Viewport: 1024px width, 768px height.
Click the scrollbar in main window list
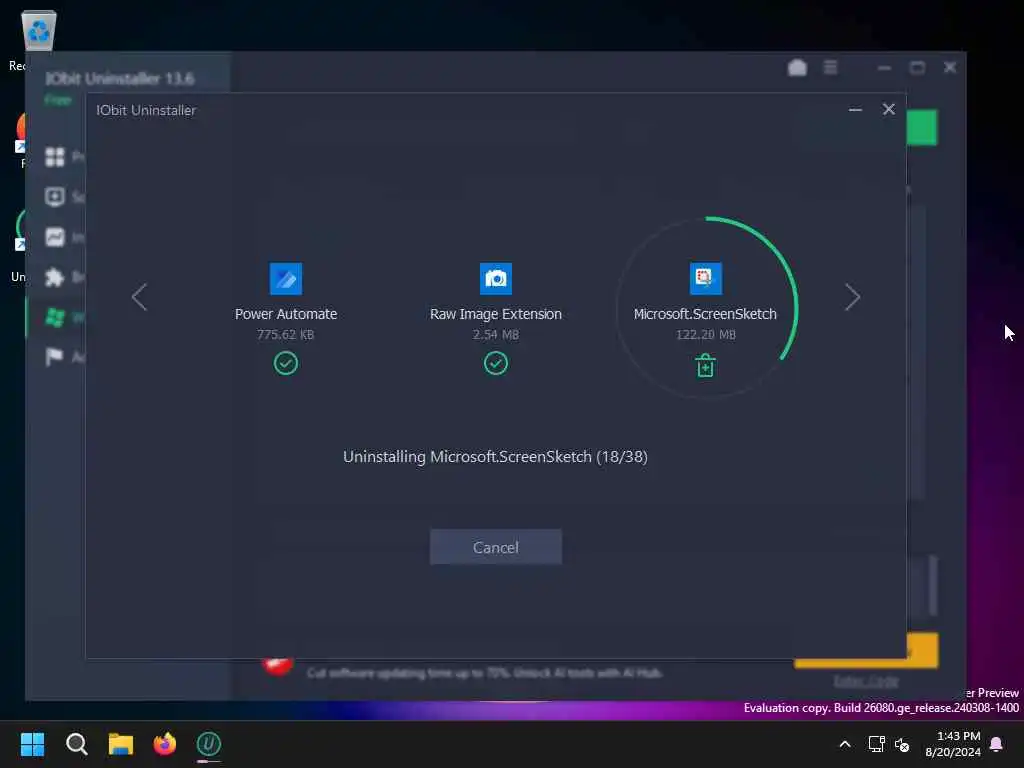[933, 585]
